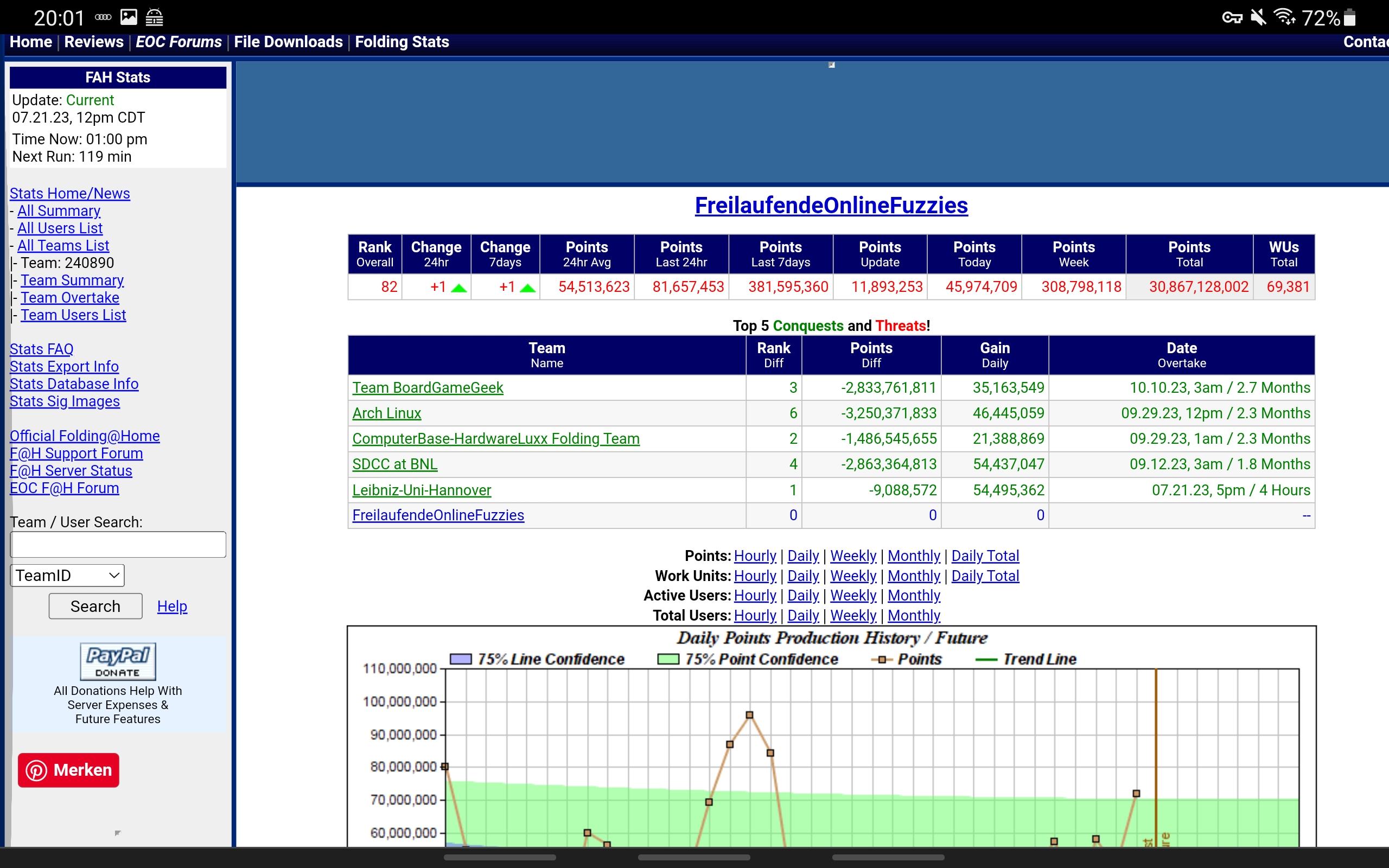
Task: Open the Stats Home/News link
Action: (70, 194)
